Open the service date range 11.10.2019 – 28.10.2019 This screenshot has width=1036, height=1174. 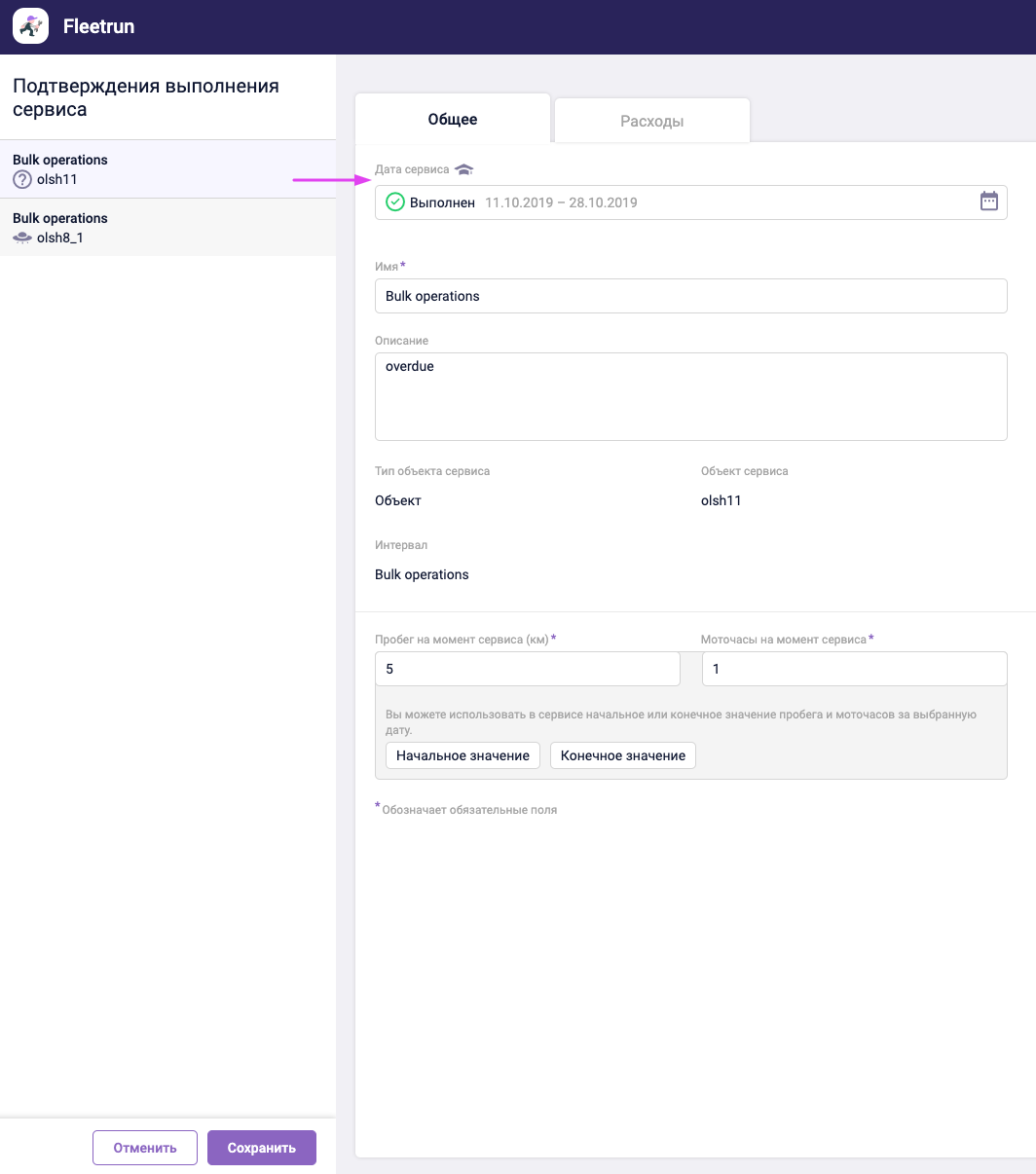click(x=561, y=203)
